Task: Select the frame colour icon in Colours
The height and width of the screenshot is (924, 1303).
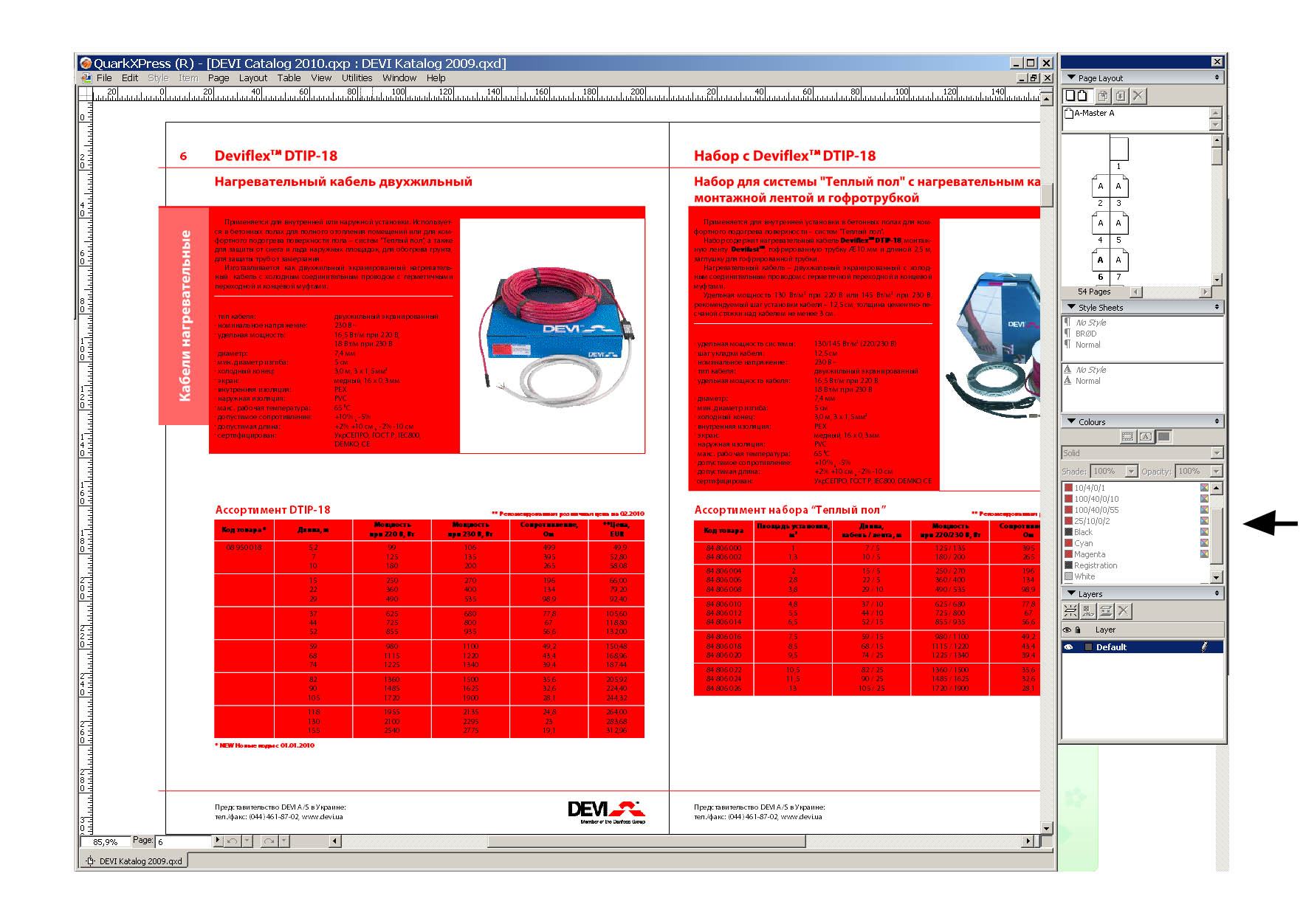Action: click(x=1127, y=436)
